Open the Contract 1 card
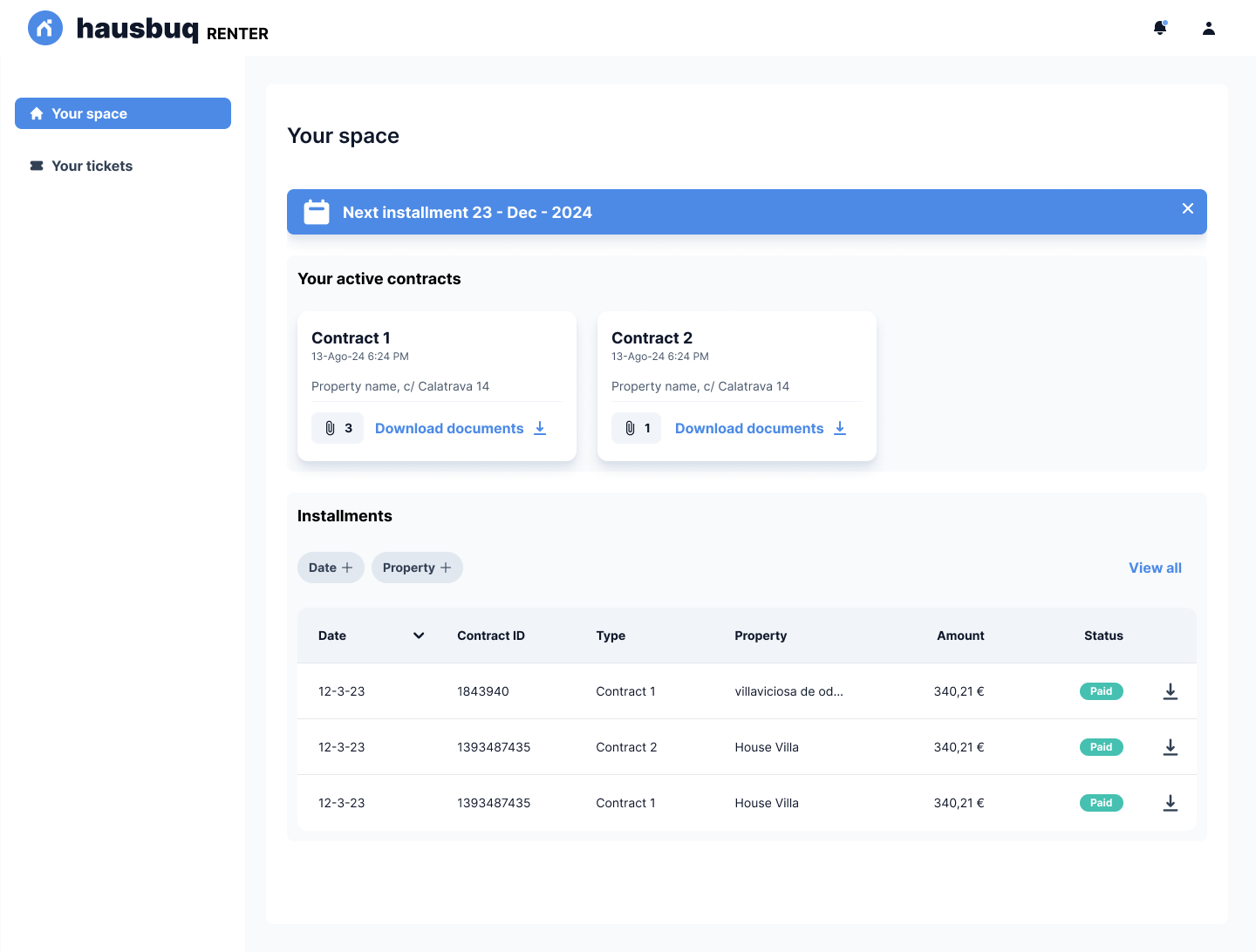The image size is (1256, 952). pyautogui.click(x=436, y=357)
